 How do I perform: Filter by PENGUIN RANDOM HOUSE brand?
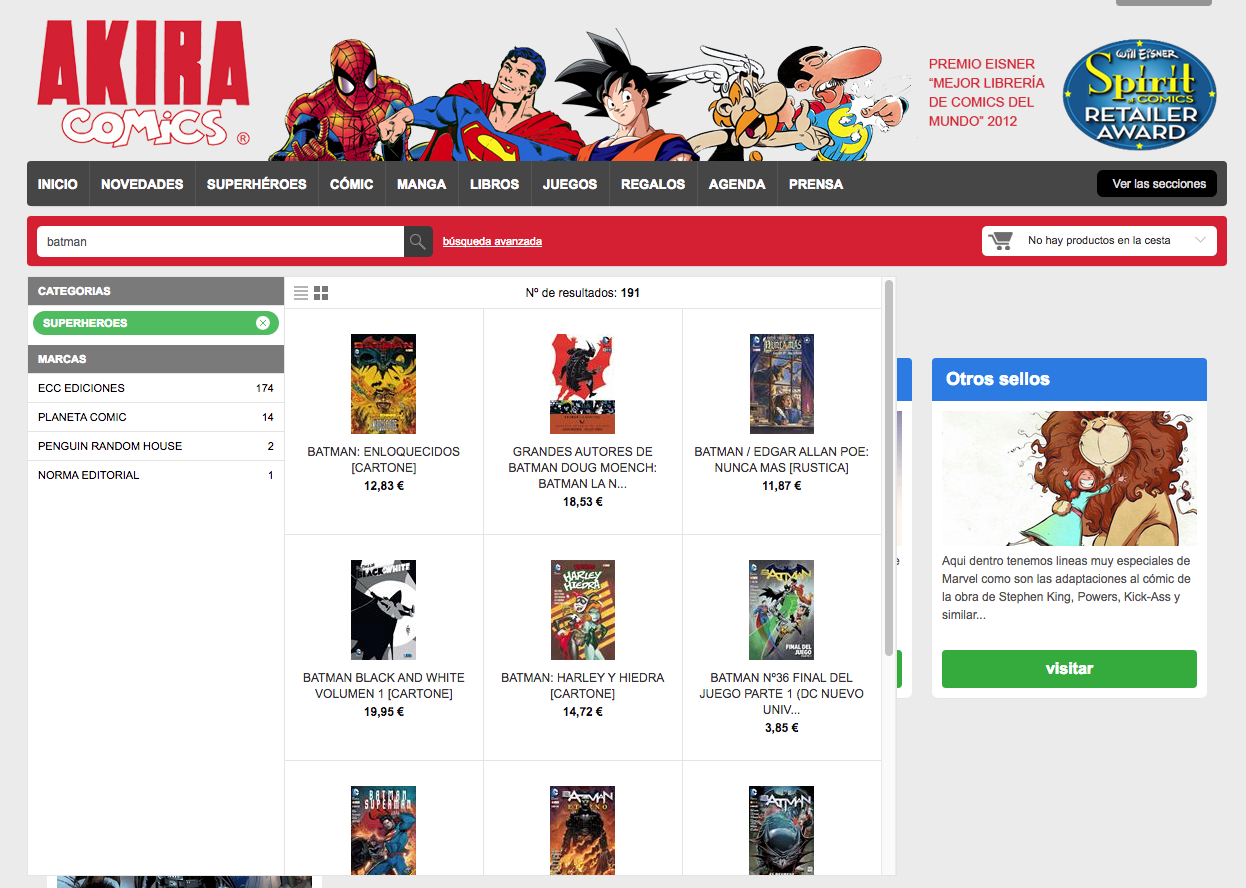(x=156, y=446)
